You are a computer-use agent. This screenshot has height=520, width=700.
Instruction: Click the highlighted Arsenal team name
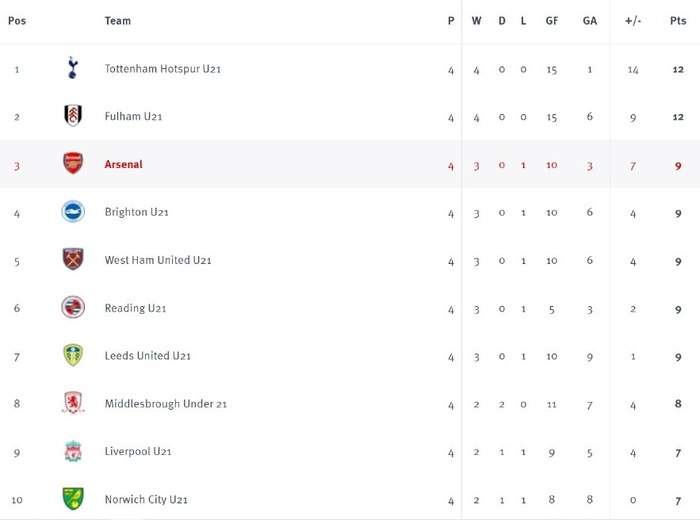[x=124, y=164]
